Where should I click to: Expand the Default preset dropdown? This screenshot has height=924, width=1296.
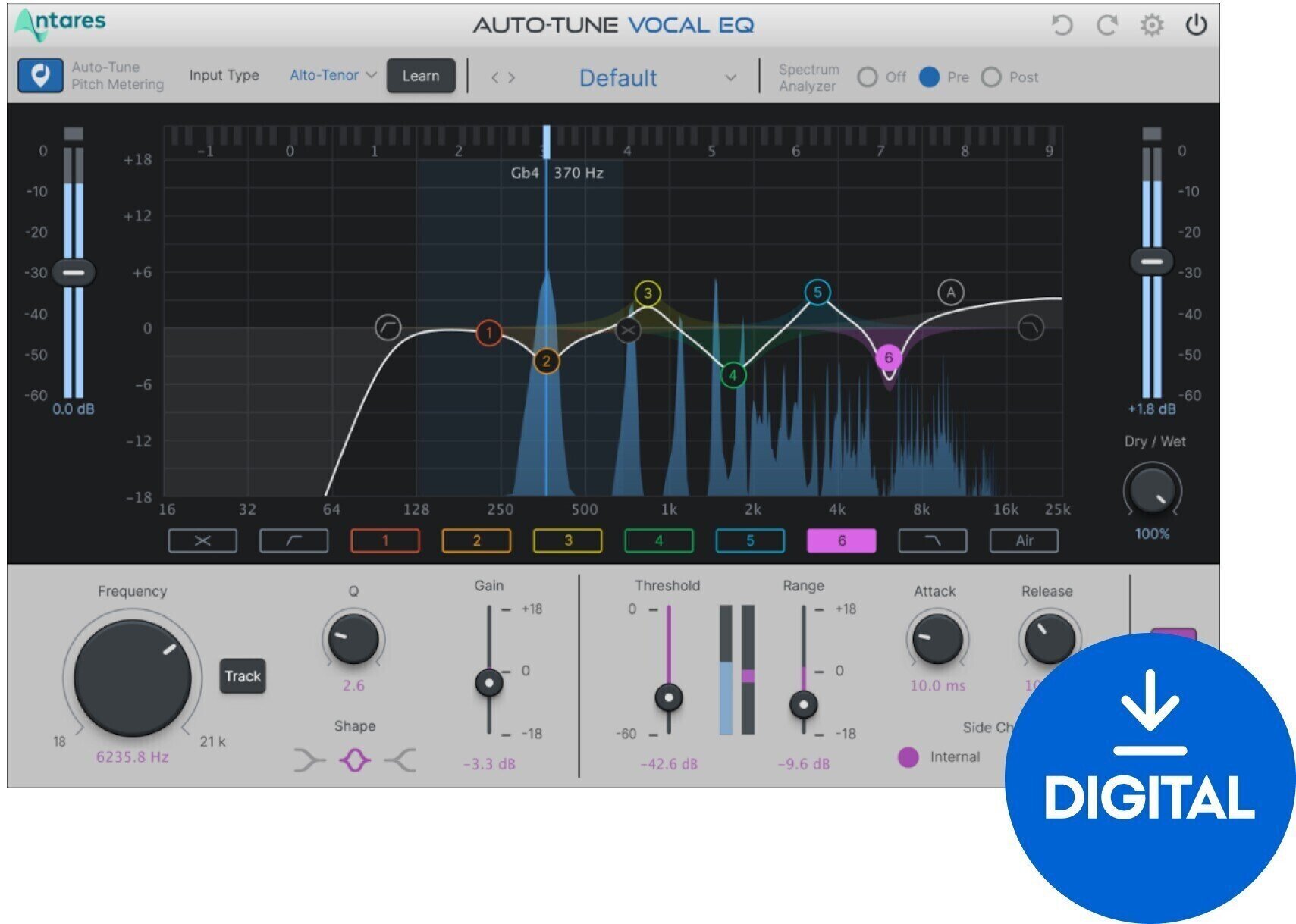click(x=730, y=77)
